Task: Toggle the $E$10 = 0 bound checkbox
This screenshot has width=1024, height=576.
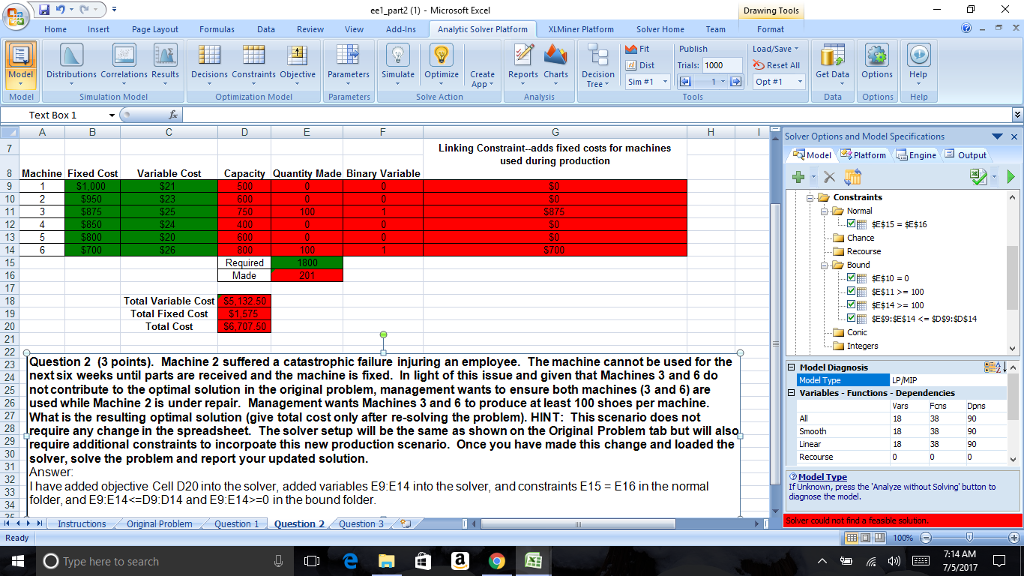Action: click(x=852, y=278)
